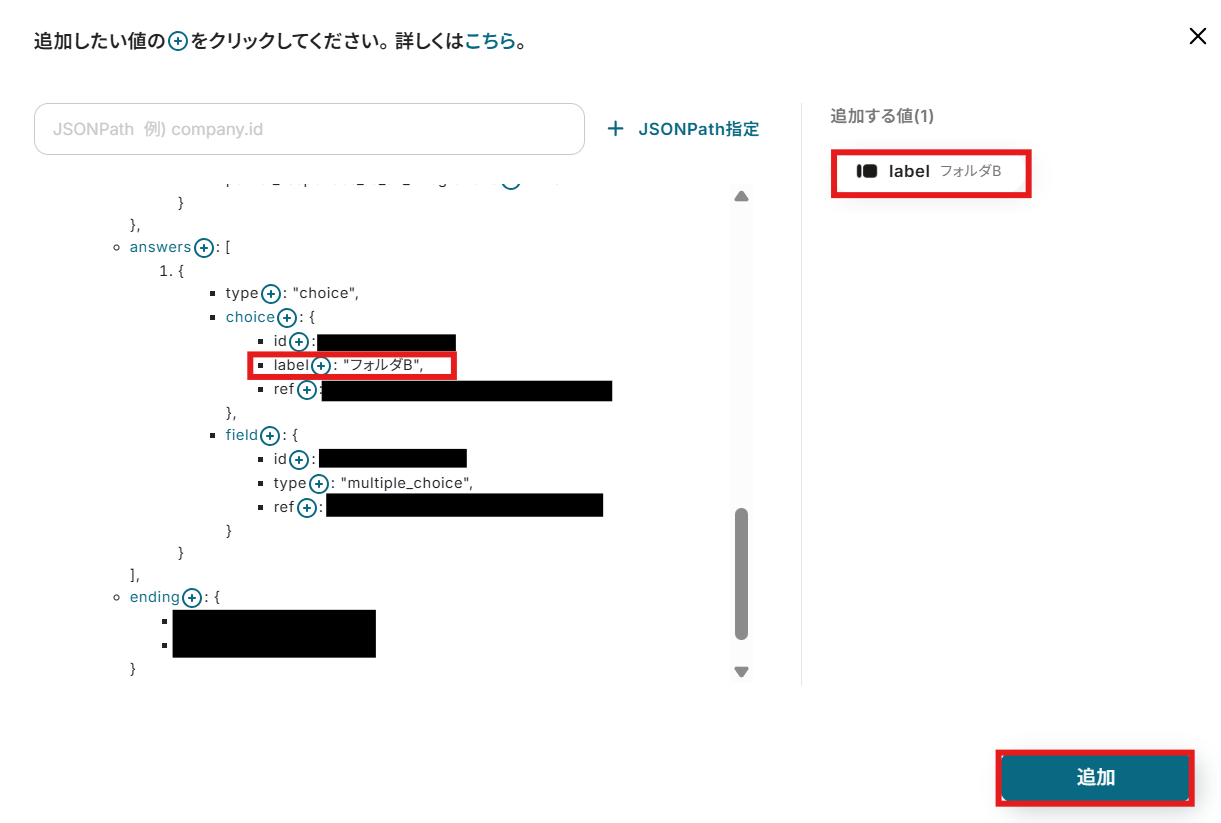Click the 追加 button
The image size is (1221, 823).
click(x=1095, y=777)
